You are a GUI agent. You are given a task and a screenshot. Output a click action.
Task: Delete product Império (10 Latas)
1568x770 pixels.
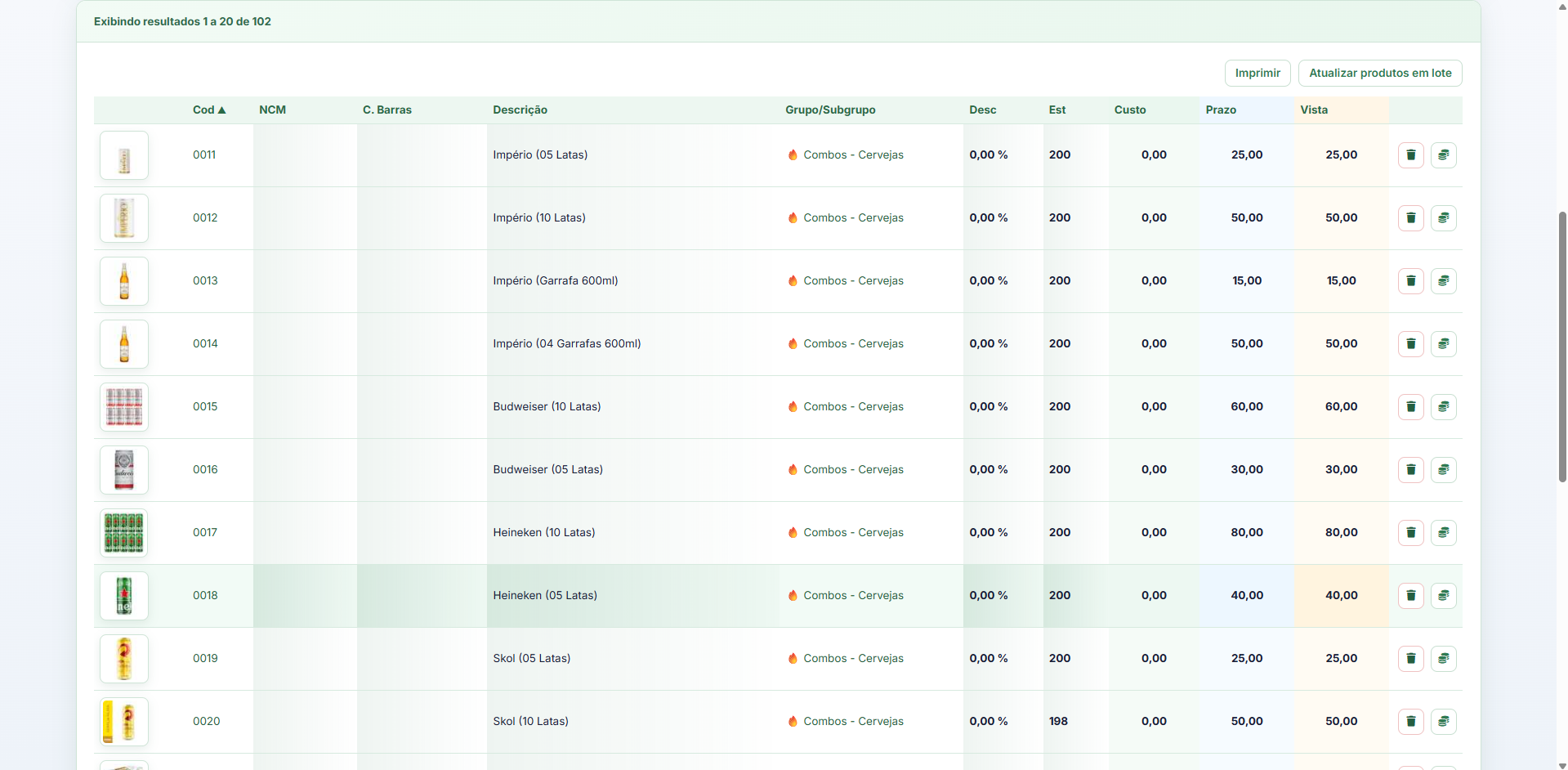pyautogui.click(x=1411, y=218)
